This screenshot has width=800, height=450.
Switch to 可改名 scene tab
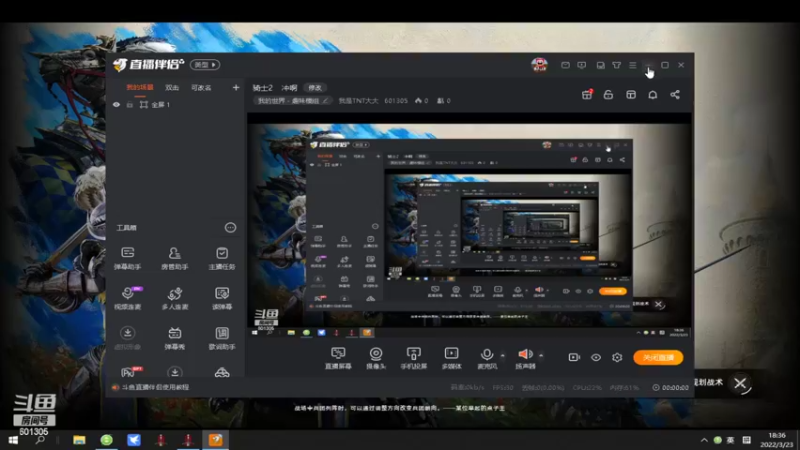point(201,88)
